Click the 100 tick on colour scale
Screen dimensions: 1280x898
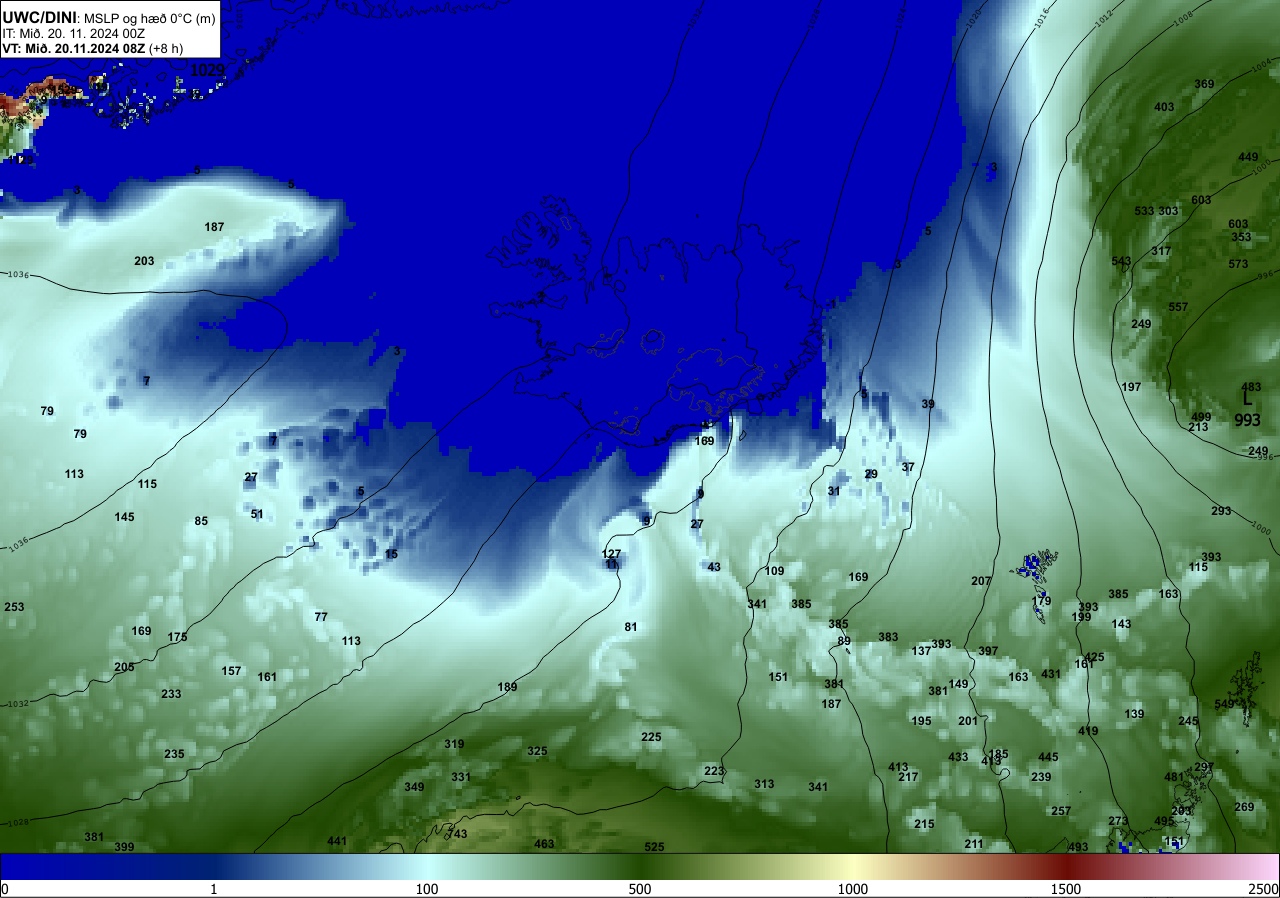tap(427, 889)
